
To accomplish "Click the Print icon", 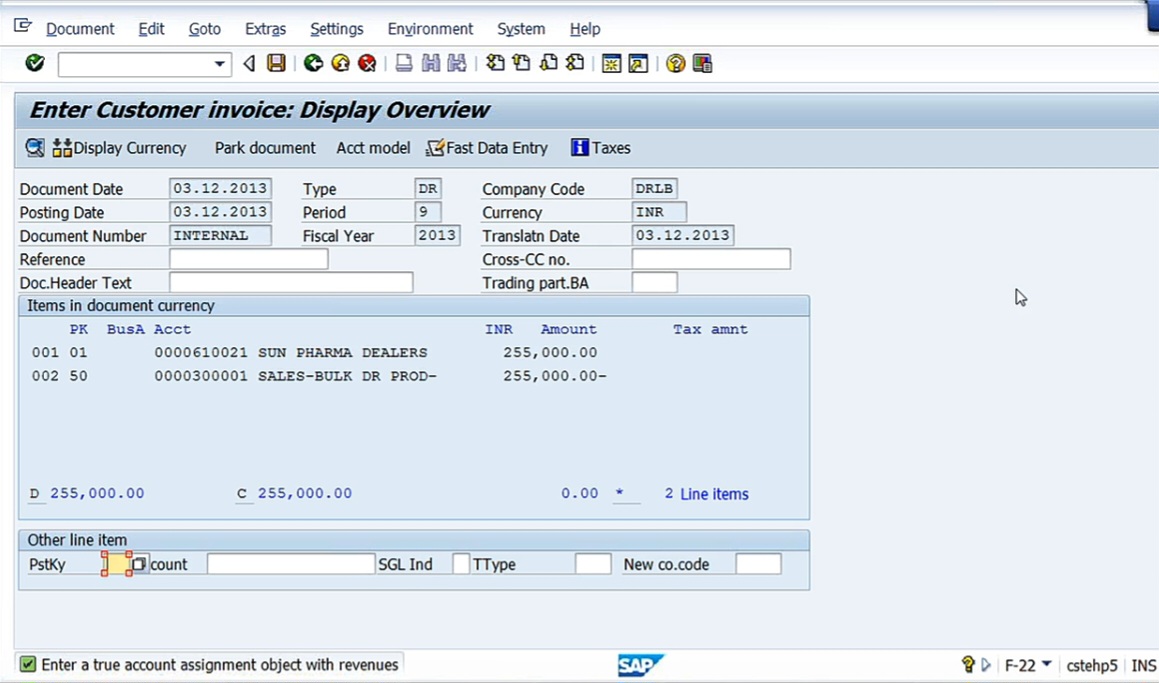I will (x=404, y=64).
